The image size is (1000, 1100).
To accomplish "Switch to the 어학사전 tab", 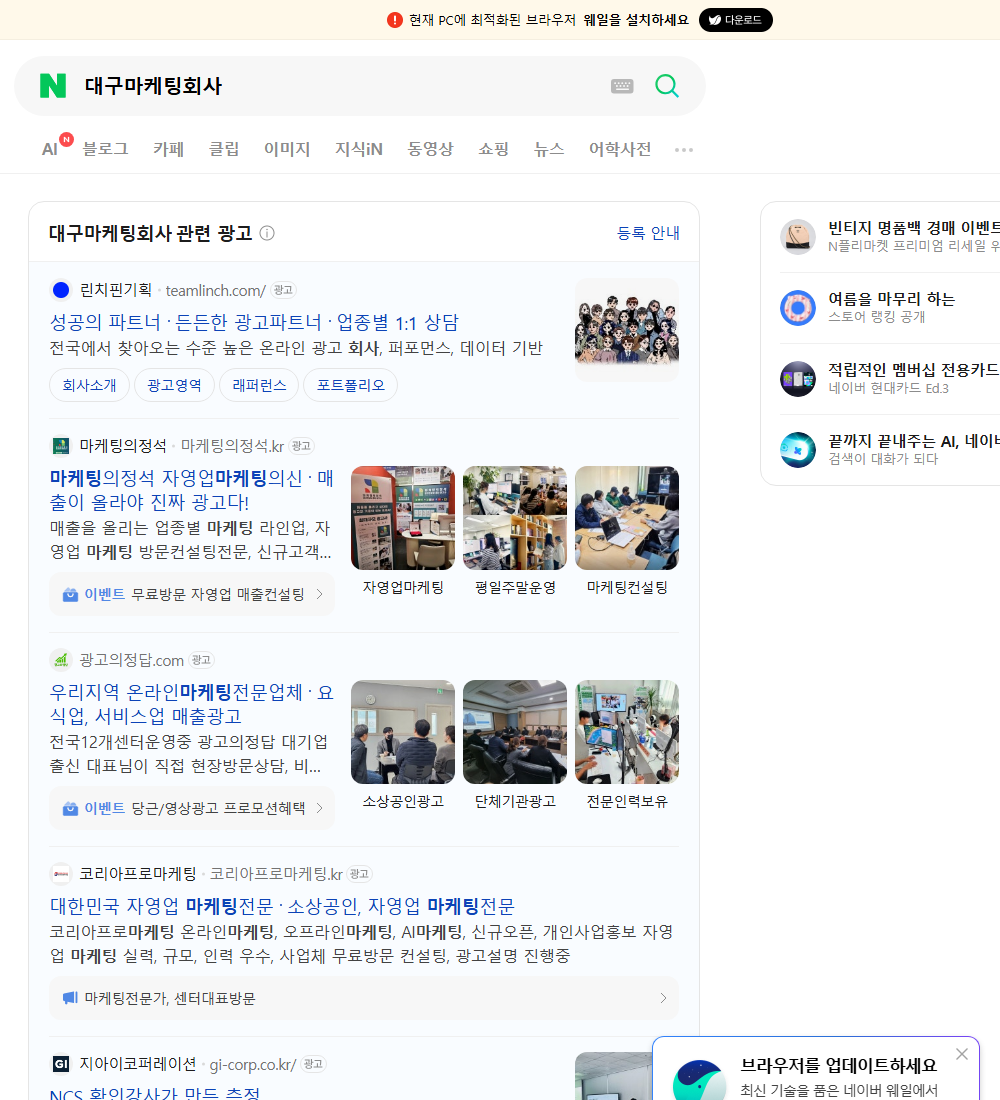I will click(x=620, y=149).
